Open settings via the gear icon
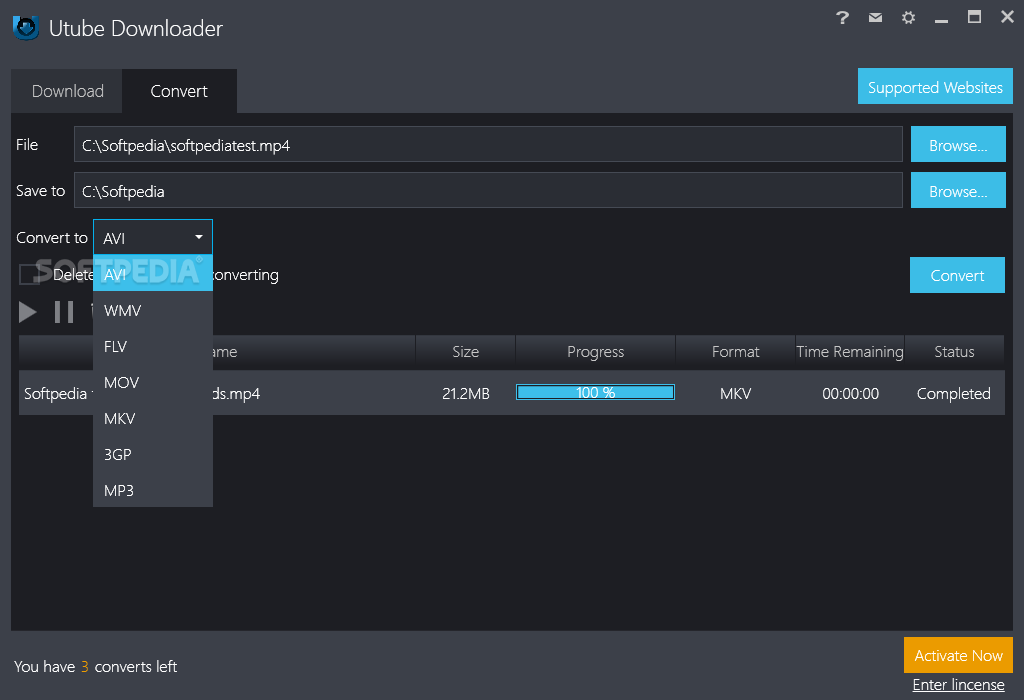Image resolution: width=1024 pixels, height=700 pixels. [x=908, y=18]
